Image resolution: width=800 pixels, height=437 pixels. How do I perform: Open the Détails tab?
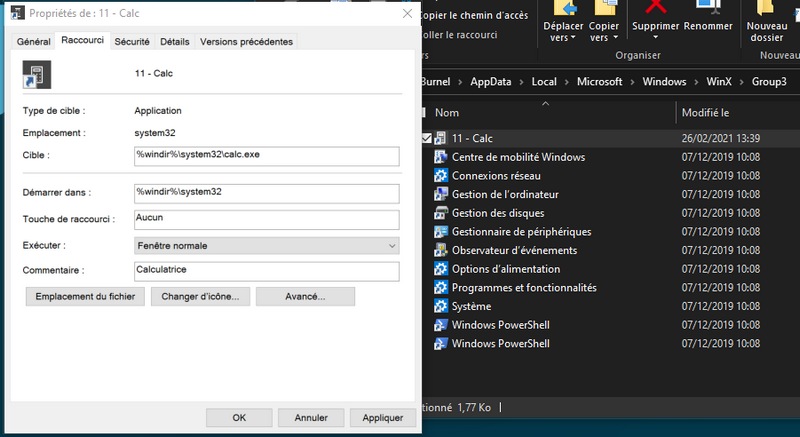click(x=175, y=42)
